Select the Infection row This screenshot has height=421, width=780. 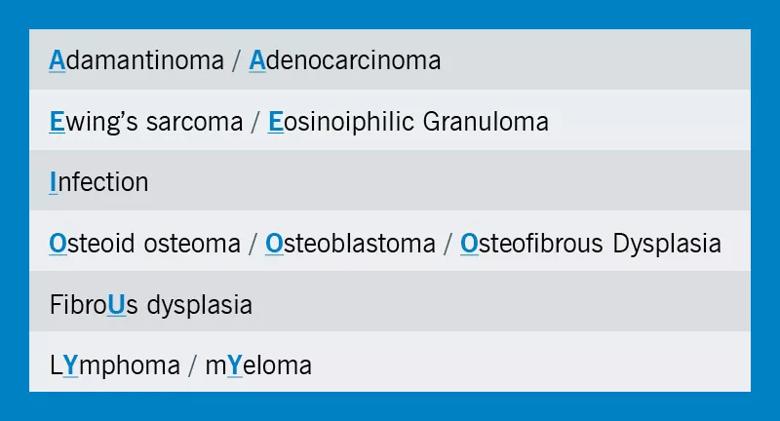click(x=390, y=180)
